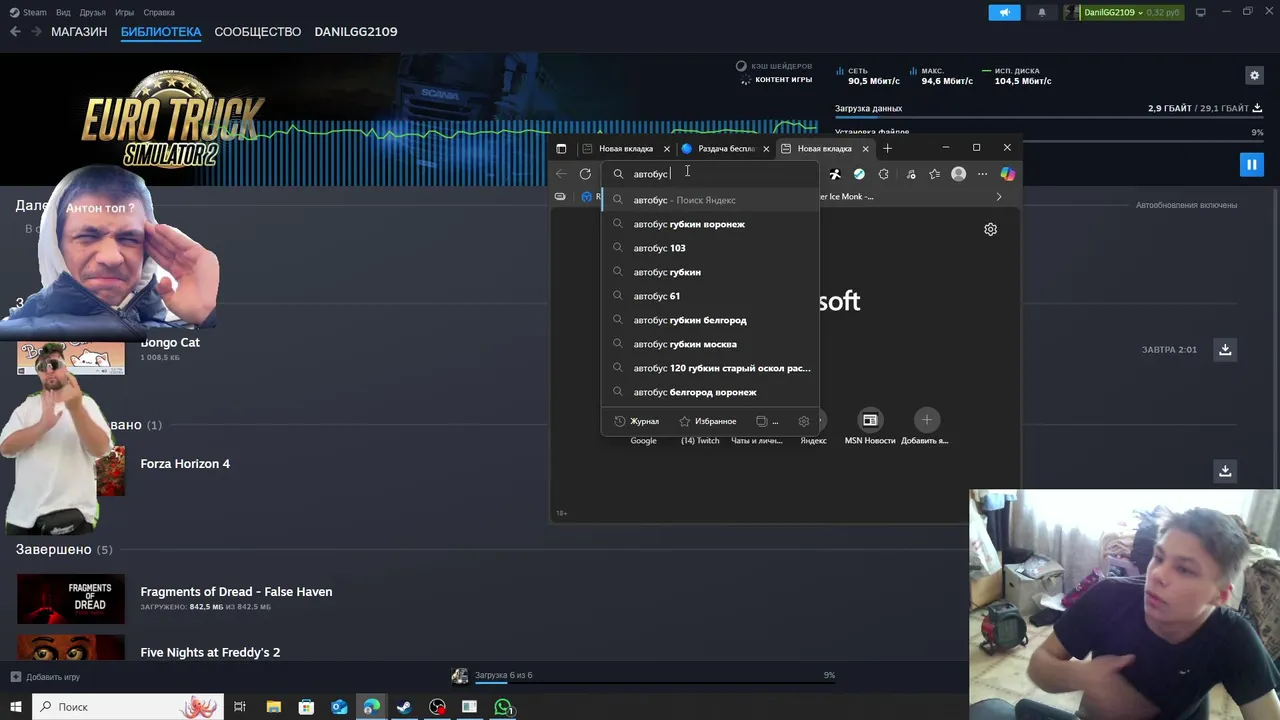Screen dimensions: 1280x720
Task: Open Вид menu in Steam
Action: 64,12
